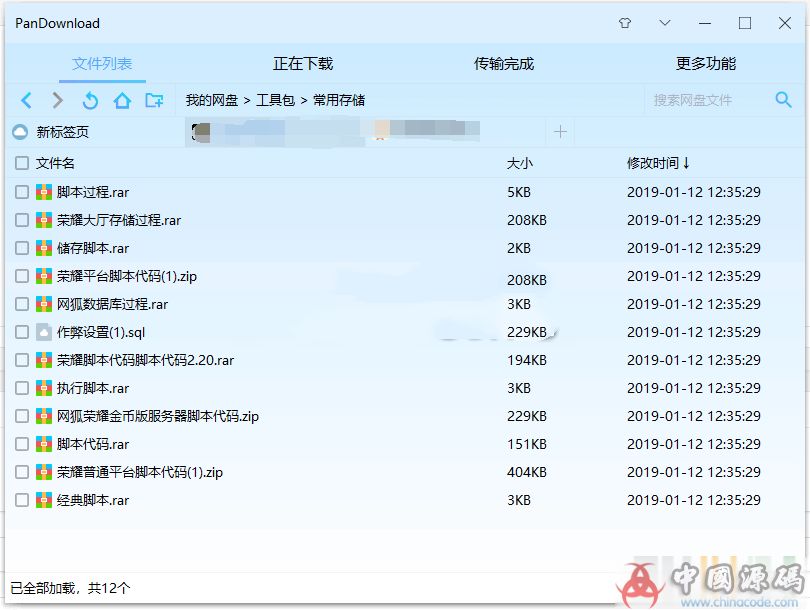
Task: Add a new tab with plus button
Action: coord(560,132)
